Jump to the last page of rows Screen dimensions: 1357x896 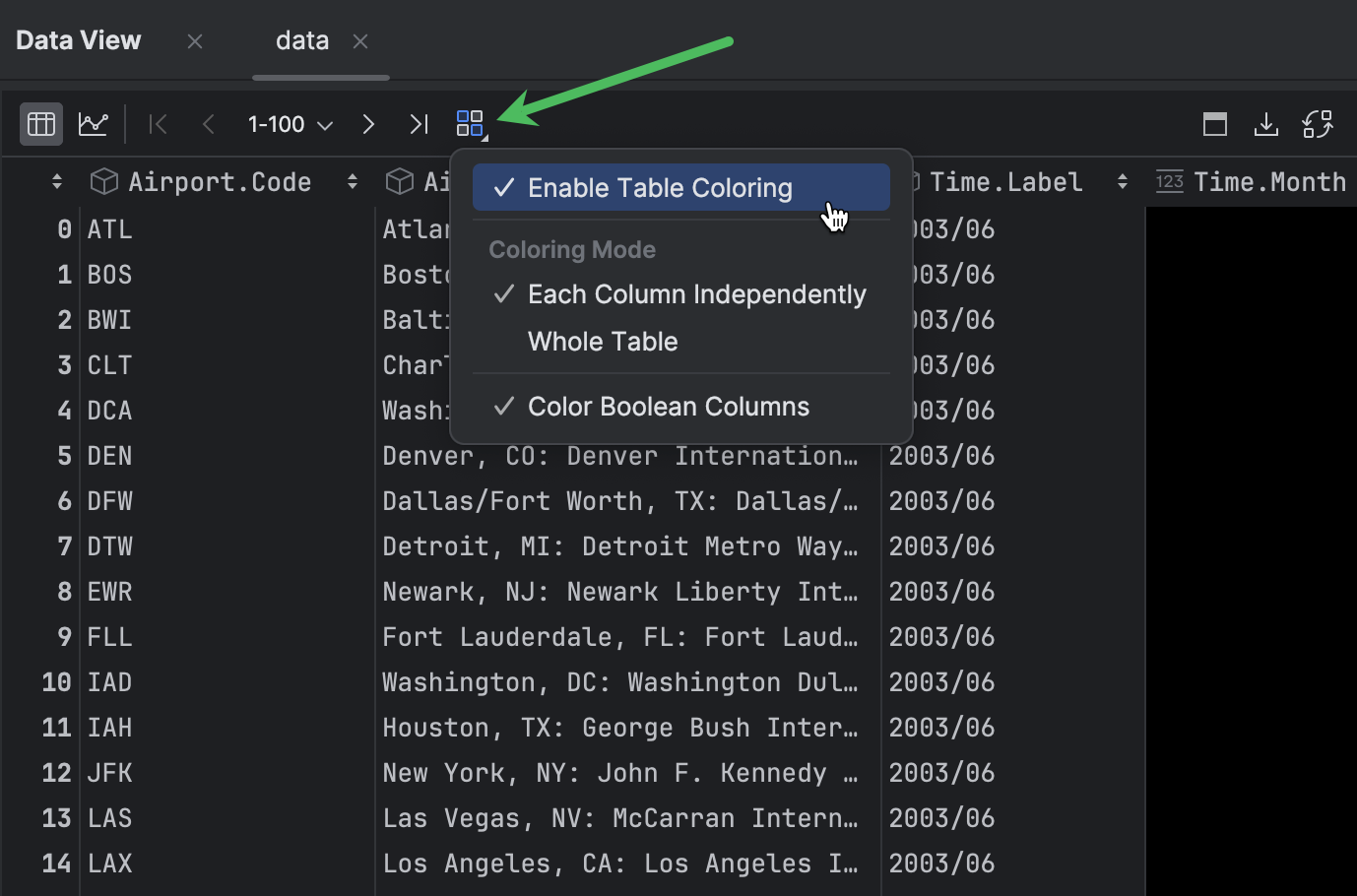click(x=418, y=123)
